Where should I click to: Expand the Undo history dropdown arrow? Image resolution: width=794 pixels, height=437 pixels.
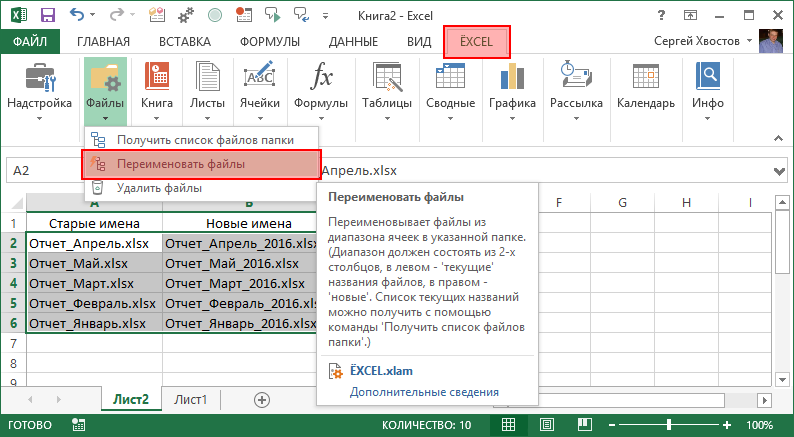pos(93,16)
